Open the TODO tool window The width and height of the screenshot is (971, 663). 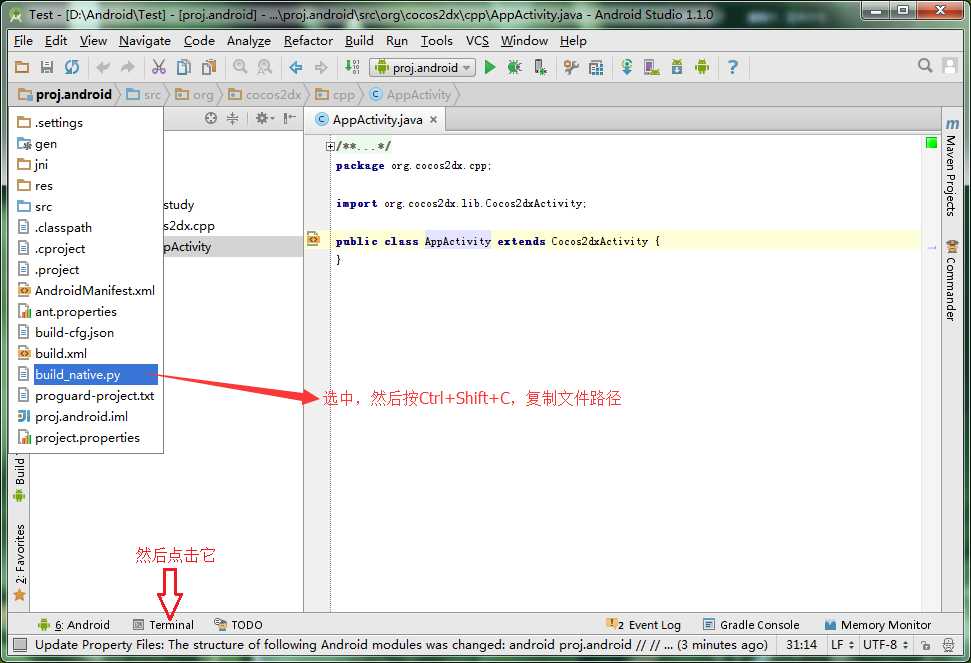tap(238, 625)
